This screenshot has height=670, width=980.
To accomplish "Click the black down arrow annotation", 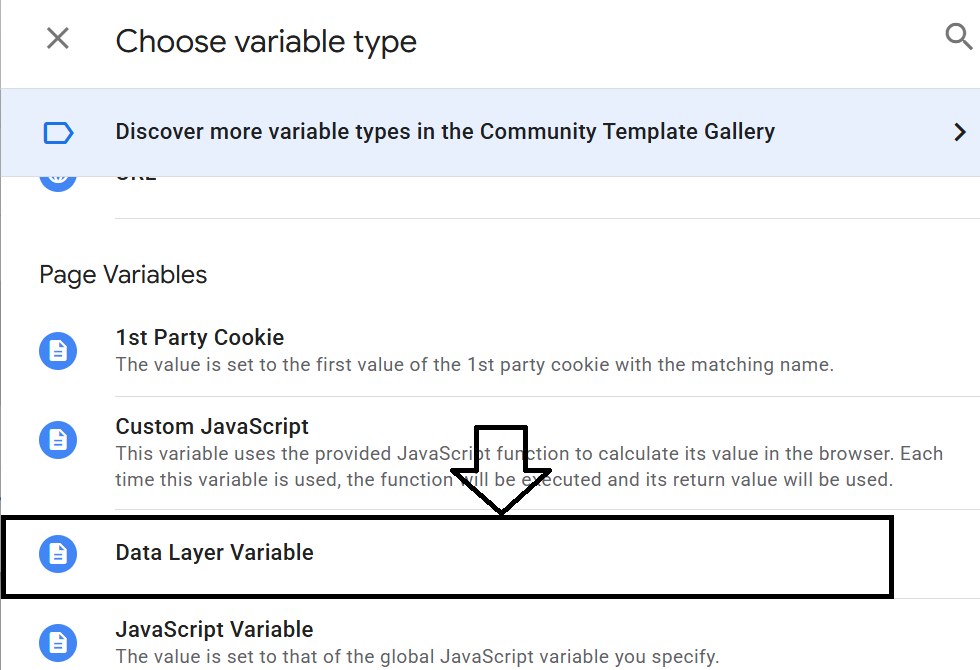I will click(x=501, y=470).
